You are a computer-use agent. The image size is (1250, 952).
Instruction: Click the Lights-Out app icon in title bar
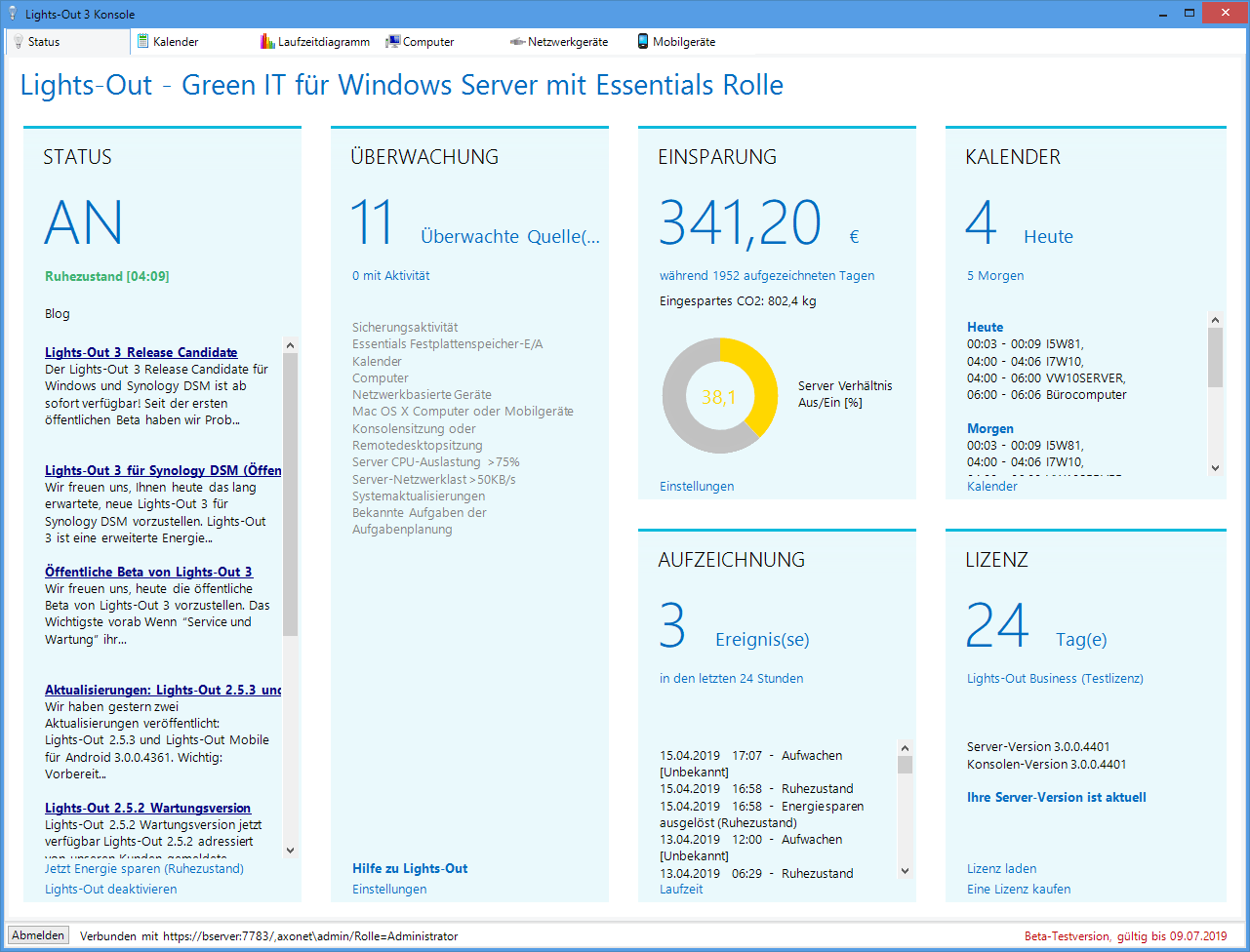click(x=12, y=14)
